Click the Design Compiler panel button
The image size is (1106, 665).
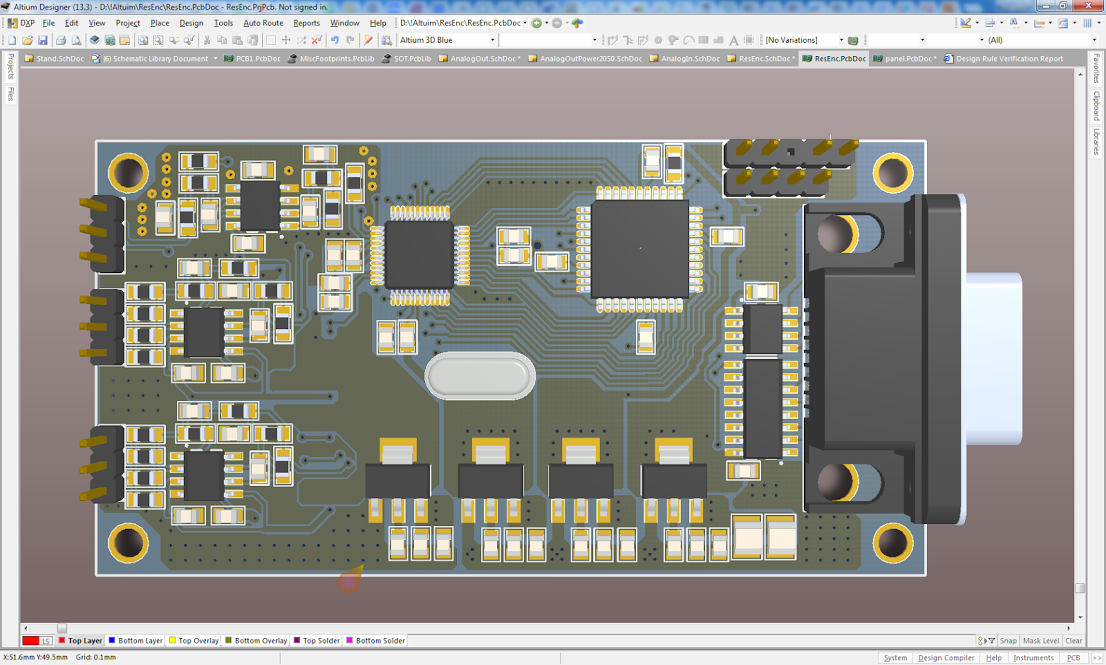click(x=946, y=658)
